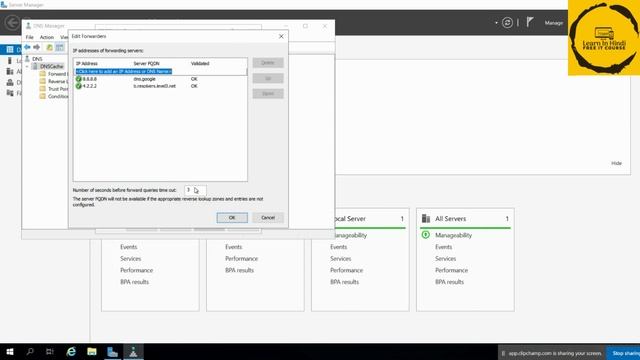Click the b.resolvers.level3.net FQDN cell
Viewport: 640px width, 360px height.
[x=155, y=86]
